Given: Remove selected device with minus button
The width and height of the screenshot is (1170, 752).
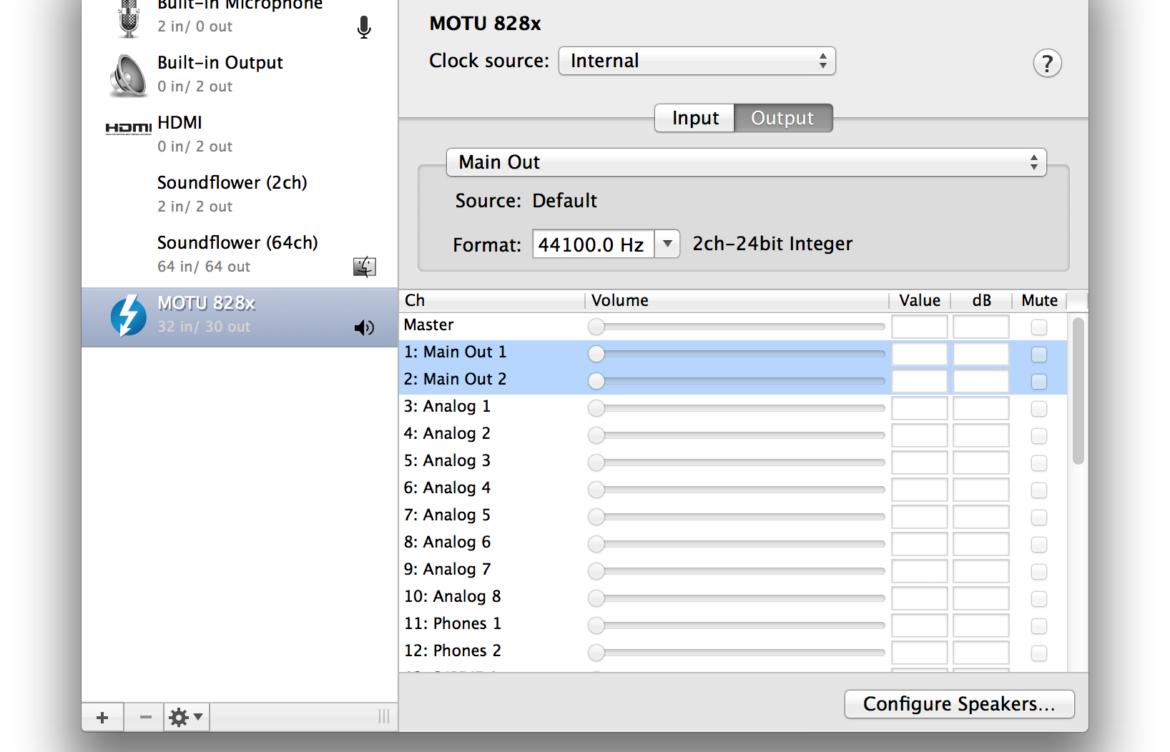Looking at the screenshot, I should pos(146,718).
